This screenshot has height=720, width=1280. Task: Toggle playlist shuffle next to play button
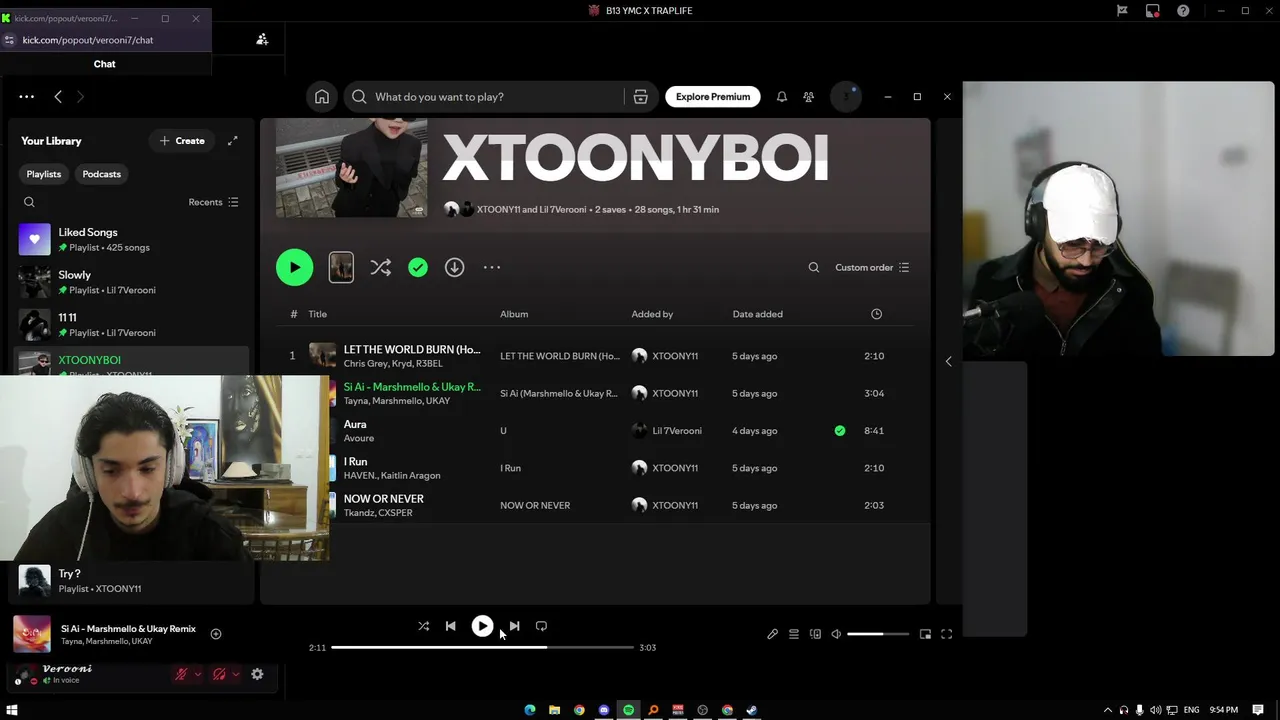point(380,267)
